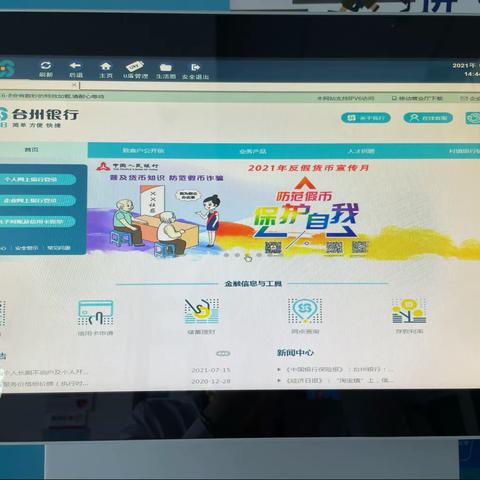Viewport: 480px width, 480px height.
Task: Click the 金融信息与工具 section heading
Action: pyautogui.click(x=253, y=284)
